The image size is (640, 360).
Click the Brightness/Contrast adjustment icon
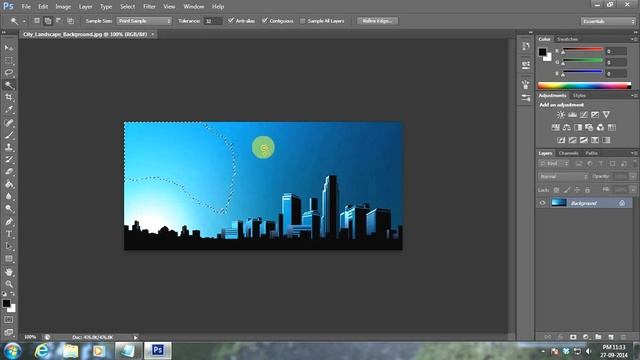point(561,115)
